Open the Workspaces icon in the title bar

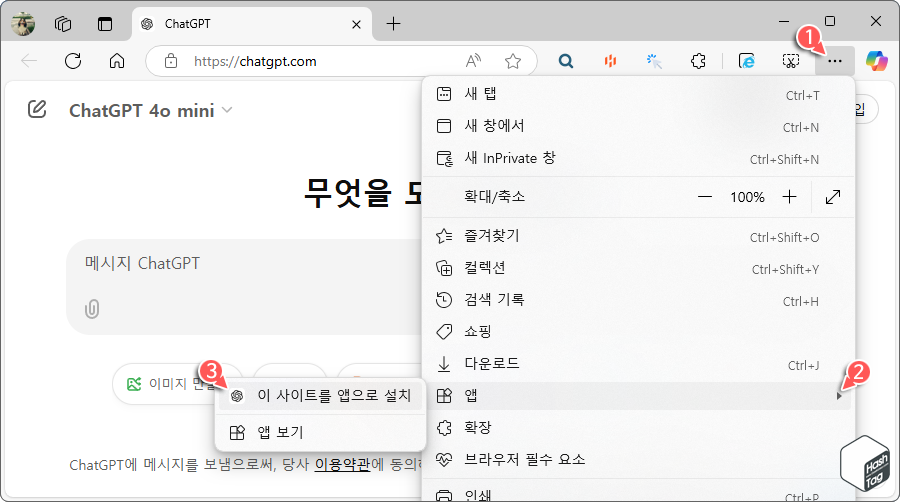coord(63,24)
